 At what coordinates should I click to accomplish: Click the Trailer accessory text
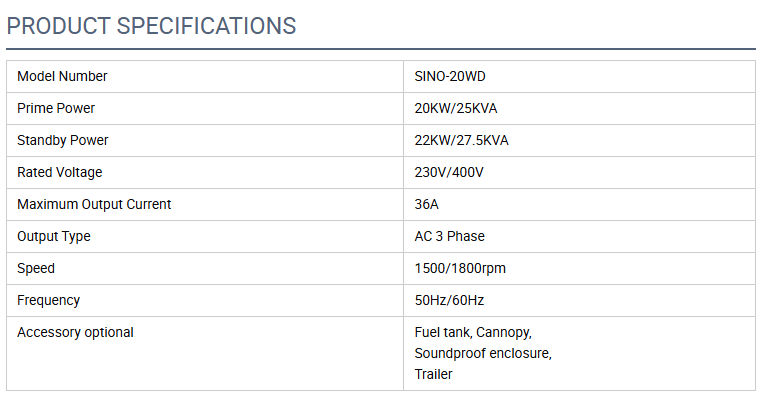(433, 374)
